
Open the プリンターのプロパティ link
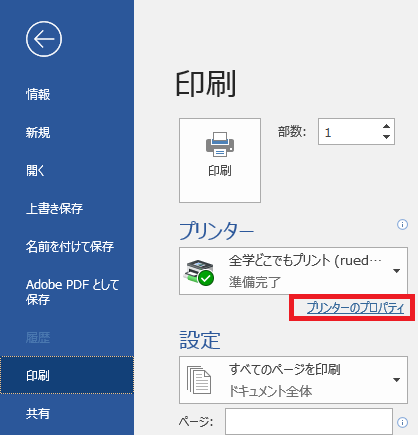[355, 308]
